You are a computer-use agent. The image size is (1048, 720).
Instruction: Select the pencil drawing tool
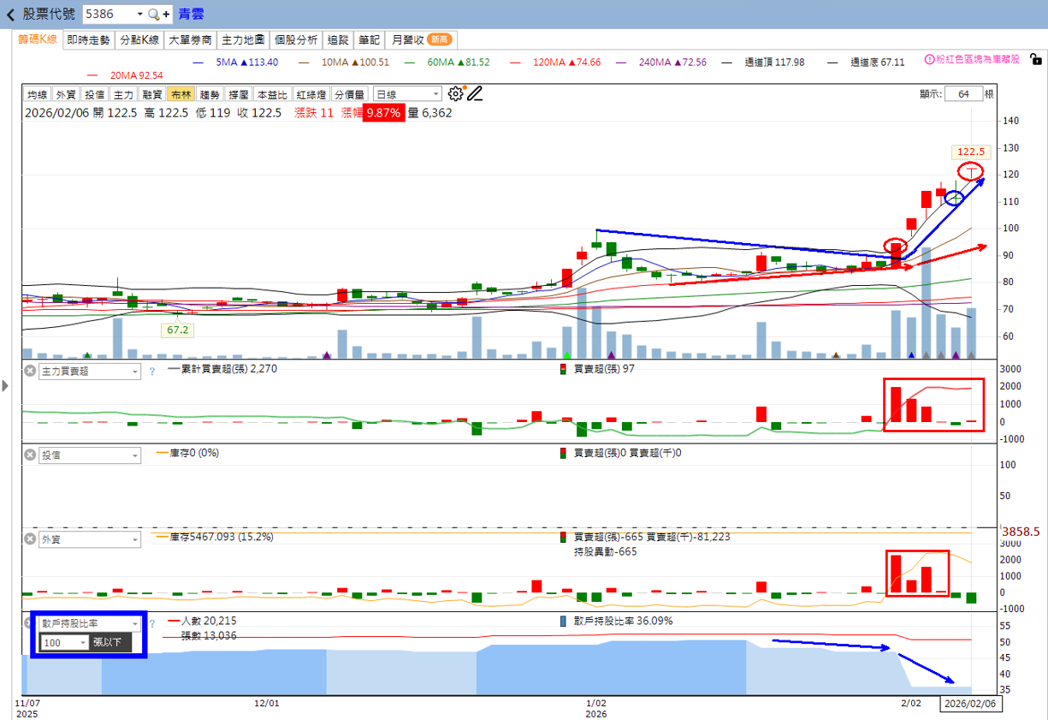(475, 94)
